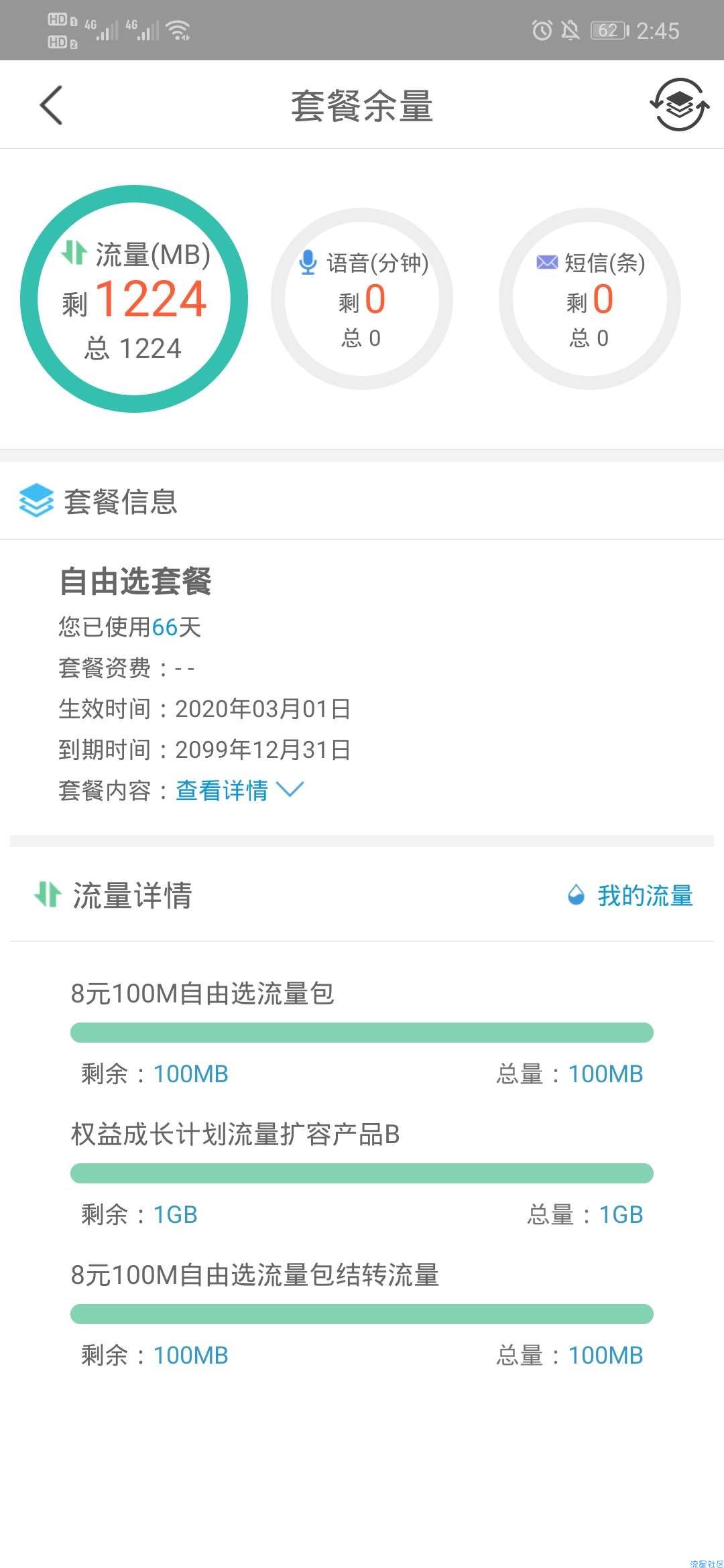Select the 流量(MB) remaining circle
The image size is (724, 1568).
134,299
